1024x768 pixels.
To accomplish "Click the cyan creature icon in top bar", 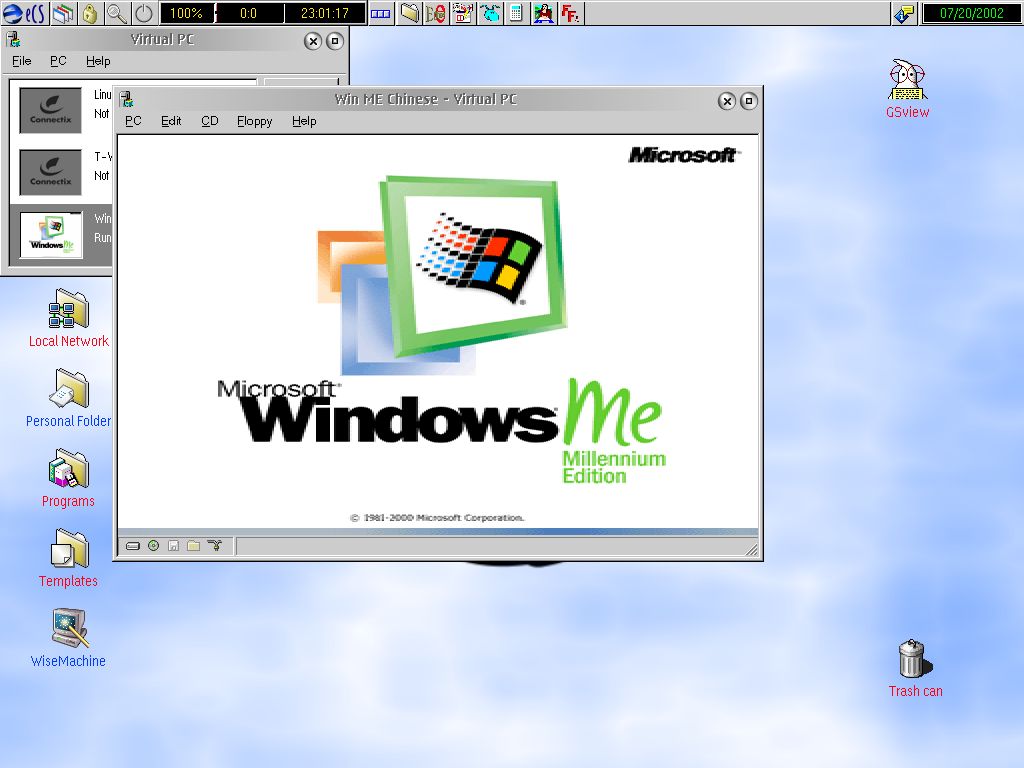I will pos(490,13).
